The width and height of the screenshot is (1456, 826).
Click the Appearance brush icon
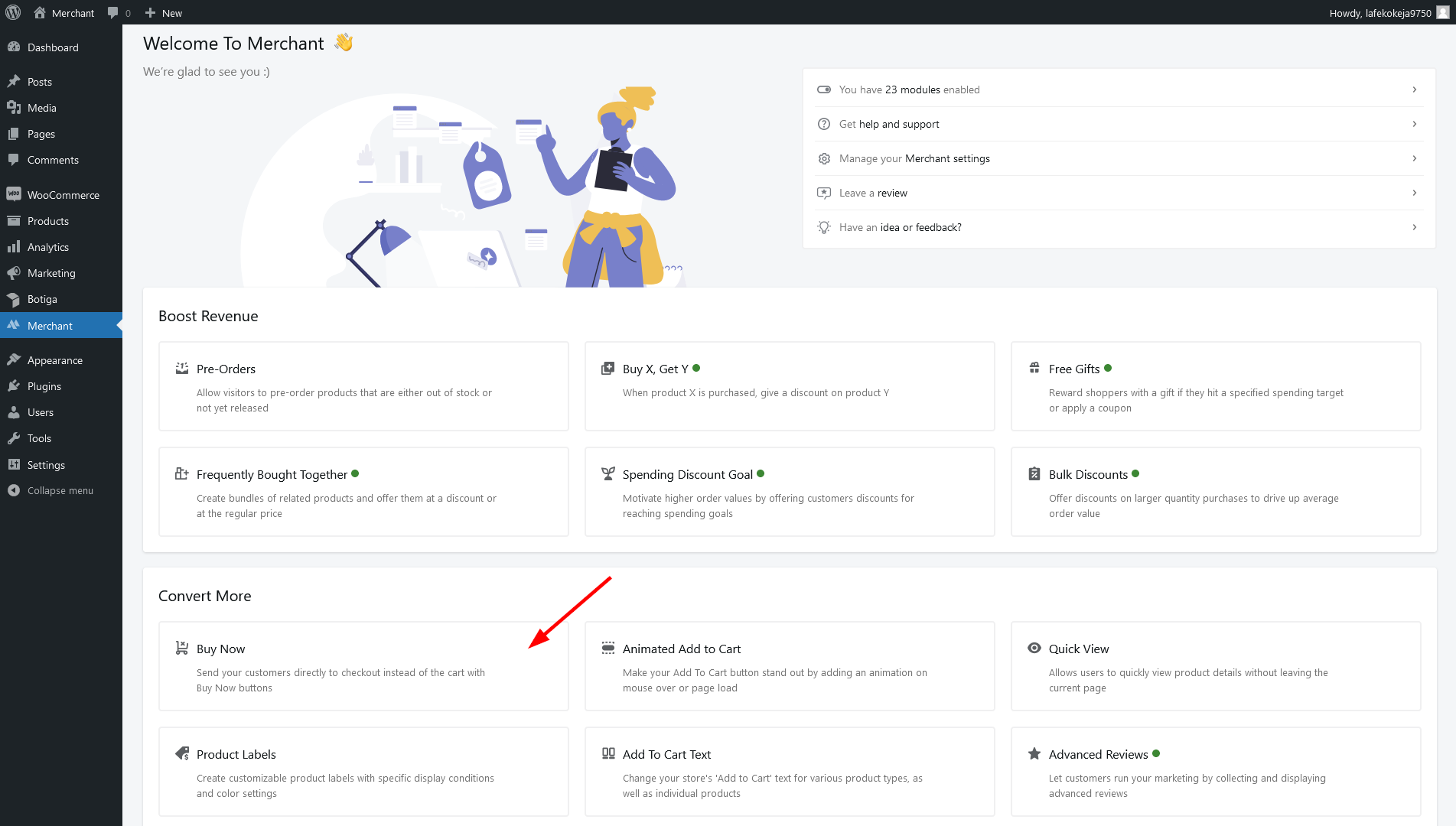click(14, 359)
